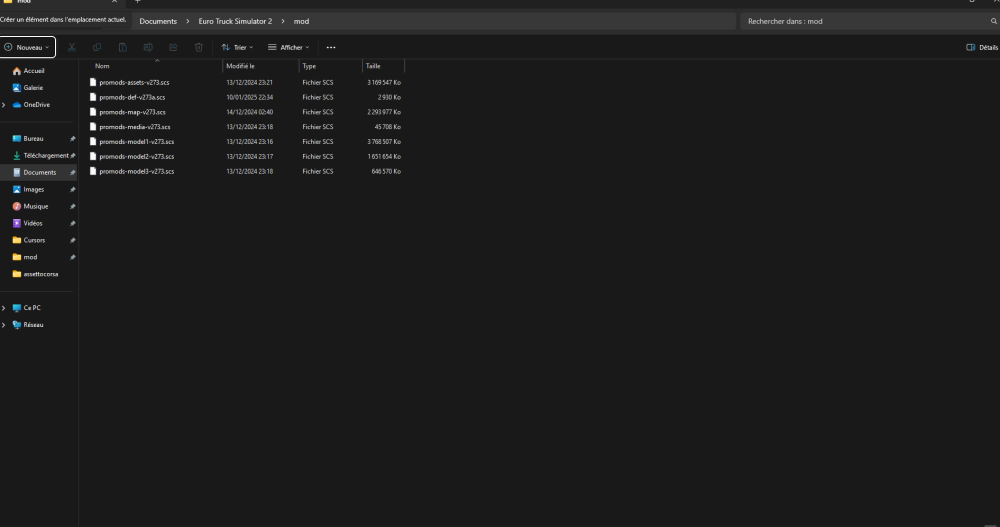Viewport: 1000px width, 527px height.
Task: Click the Cut scissors icon
Action: [72, 47]
